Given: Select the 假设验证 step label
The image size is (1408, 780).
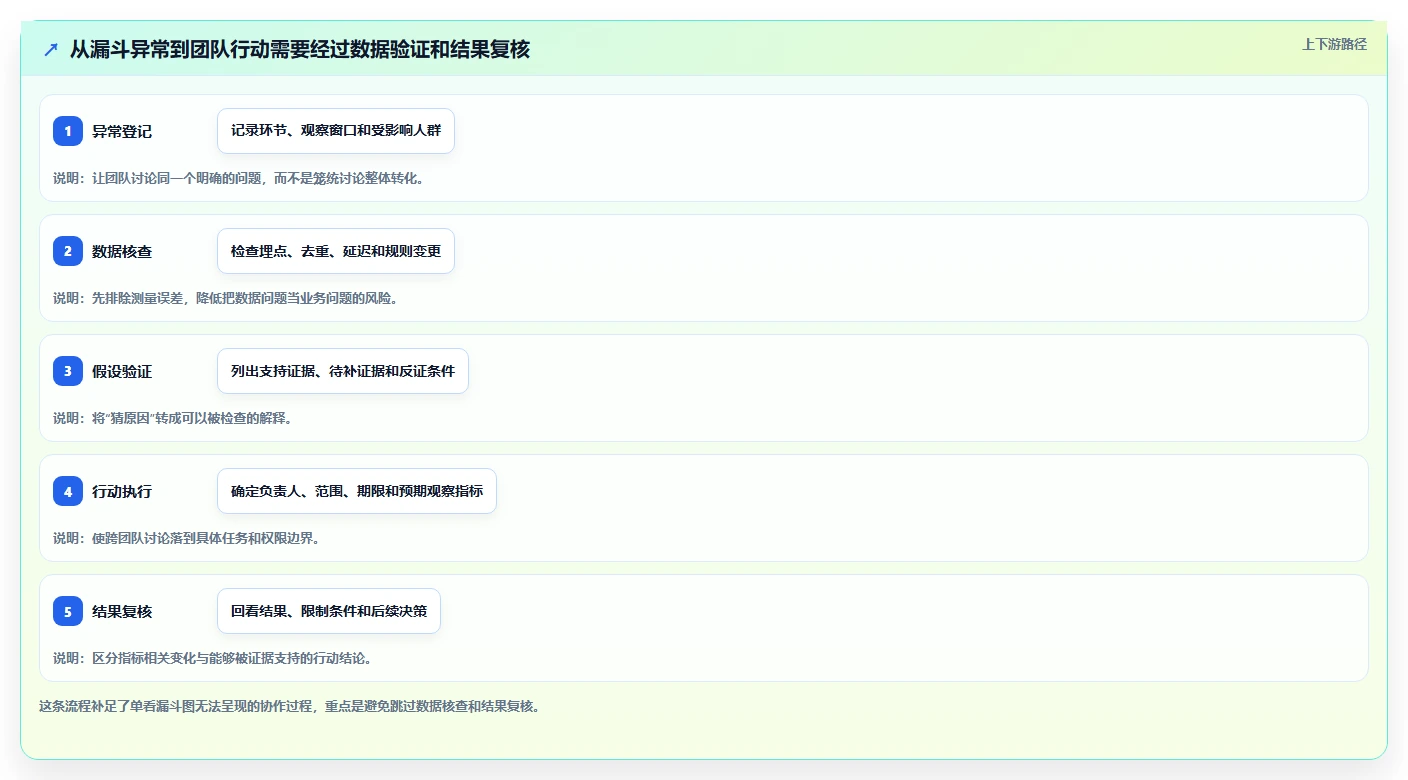Looking at the screenshot, I should [x=122, y=371].
